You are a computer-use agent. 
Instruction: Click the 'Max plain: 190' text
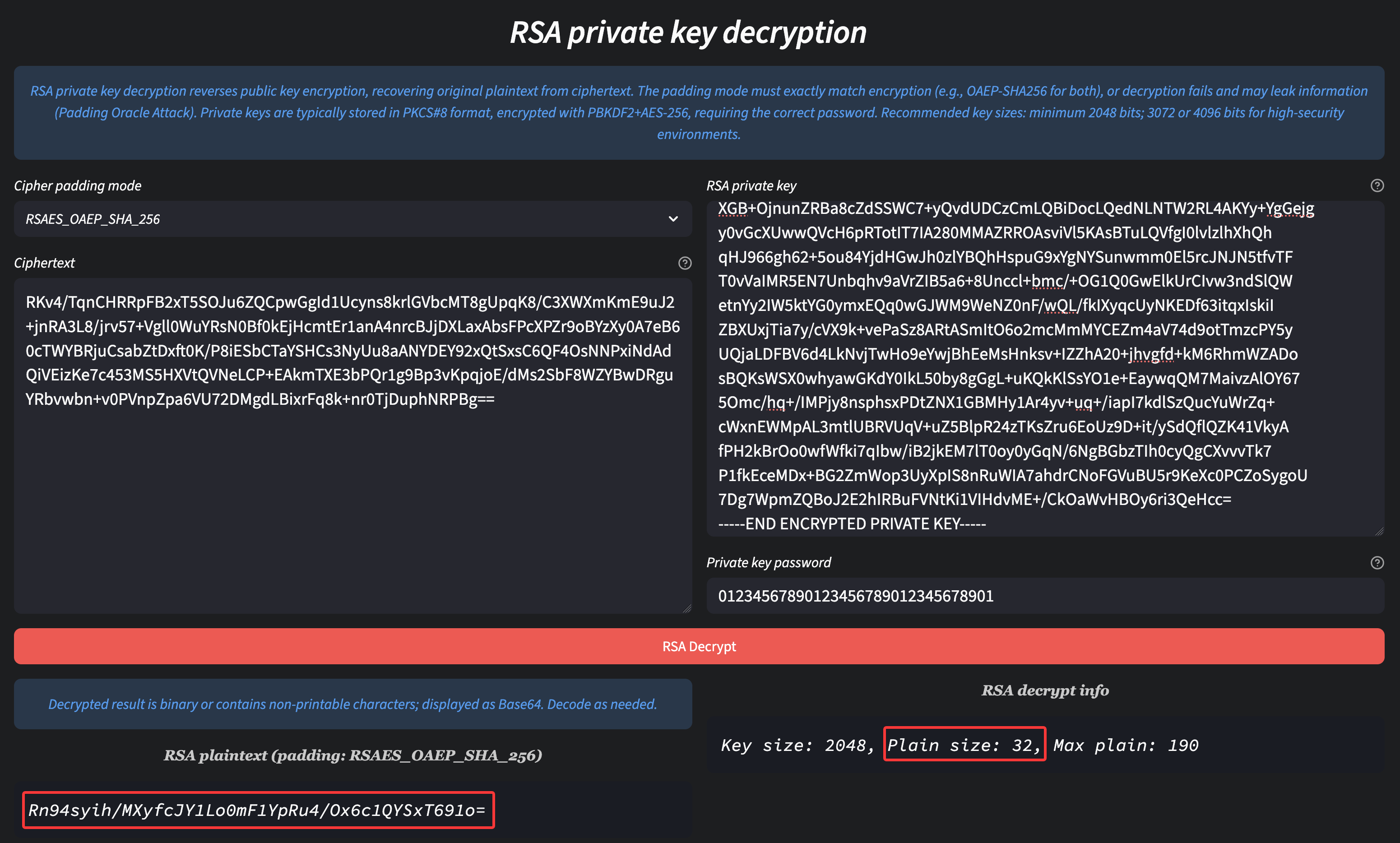(1126, 745)
